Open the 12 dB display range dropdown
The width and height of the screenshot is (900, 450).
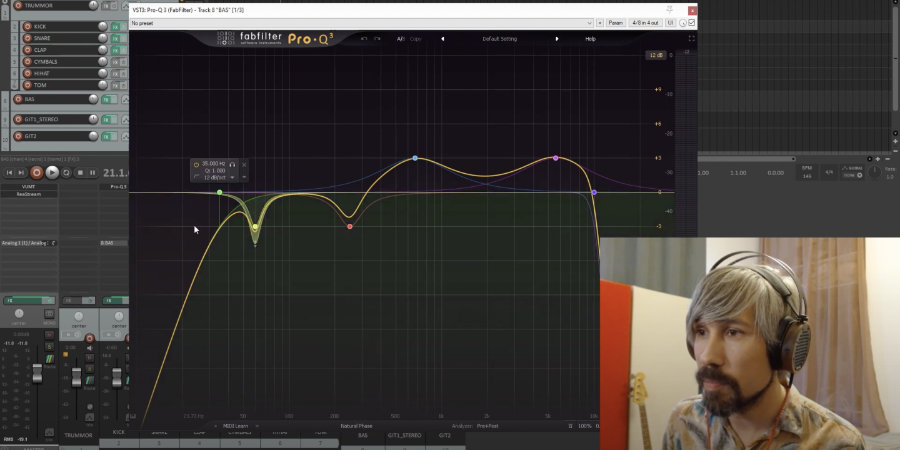click(657, 55)
